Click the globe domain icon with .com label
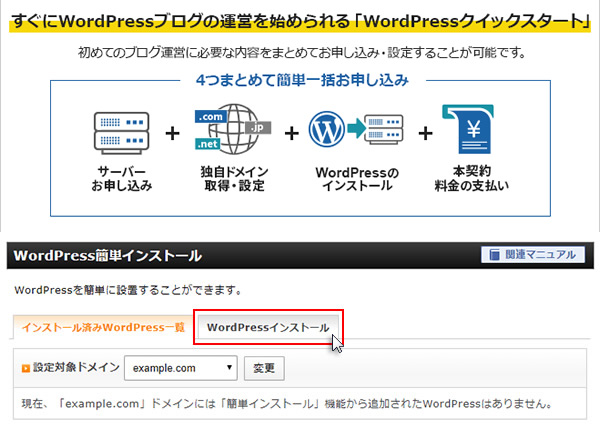Viewport: 600px width, 435px height. pyautogui.click(x=233, y=129)
